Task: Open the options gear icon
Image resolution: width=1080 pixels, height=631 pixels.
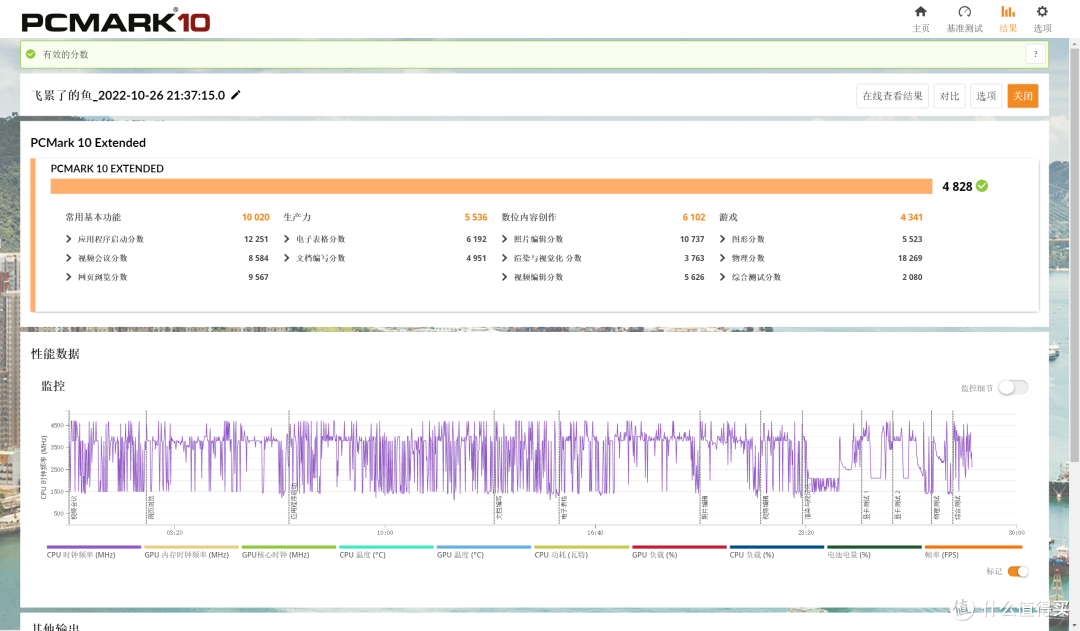Action: pos(1042,11)
